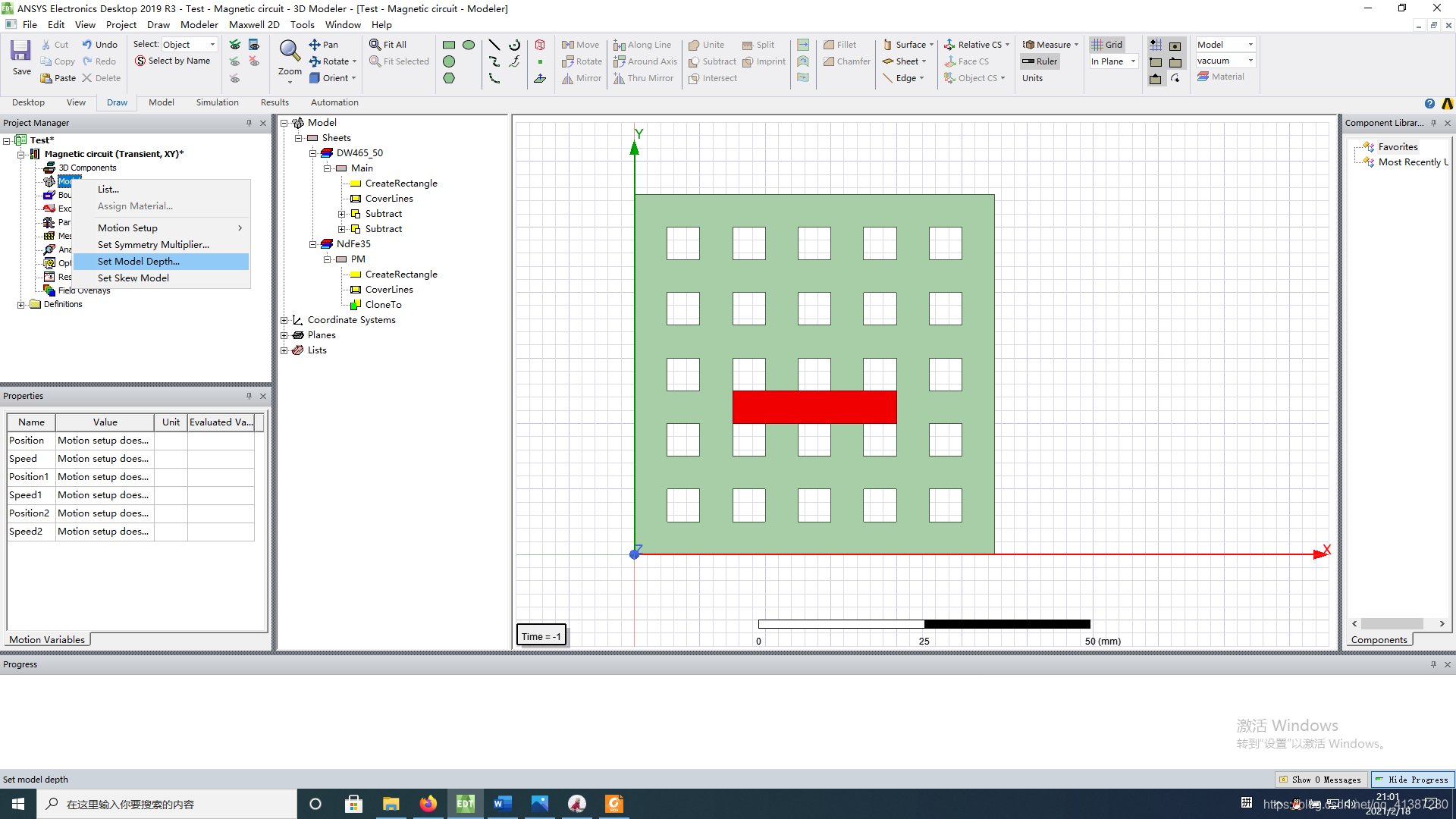This screenshot has width=1456, height=819.
Task: Click the Face CS icon
Action: [949, 61]
